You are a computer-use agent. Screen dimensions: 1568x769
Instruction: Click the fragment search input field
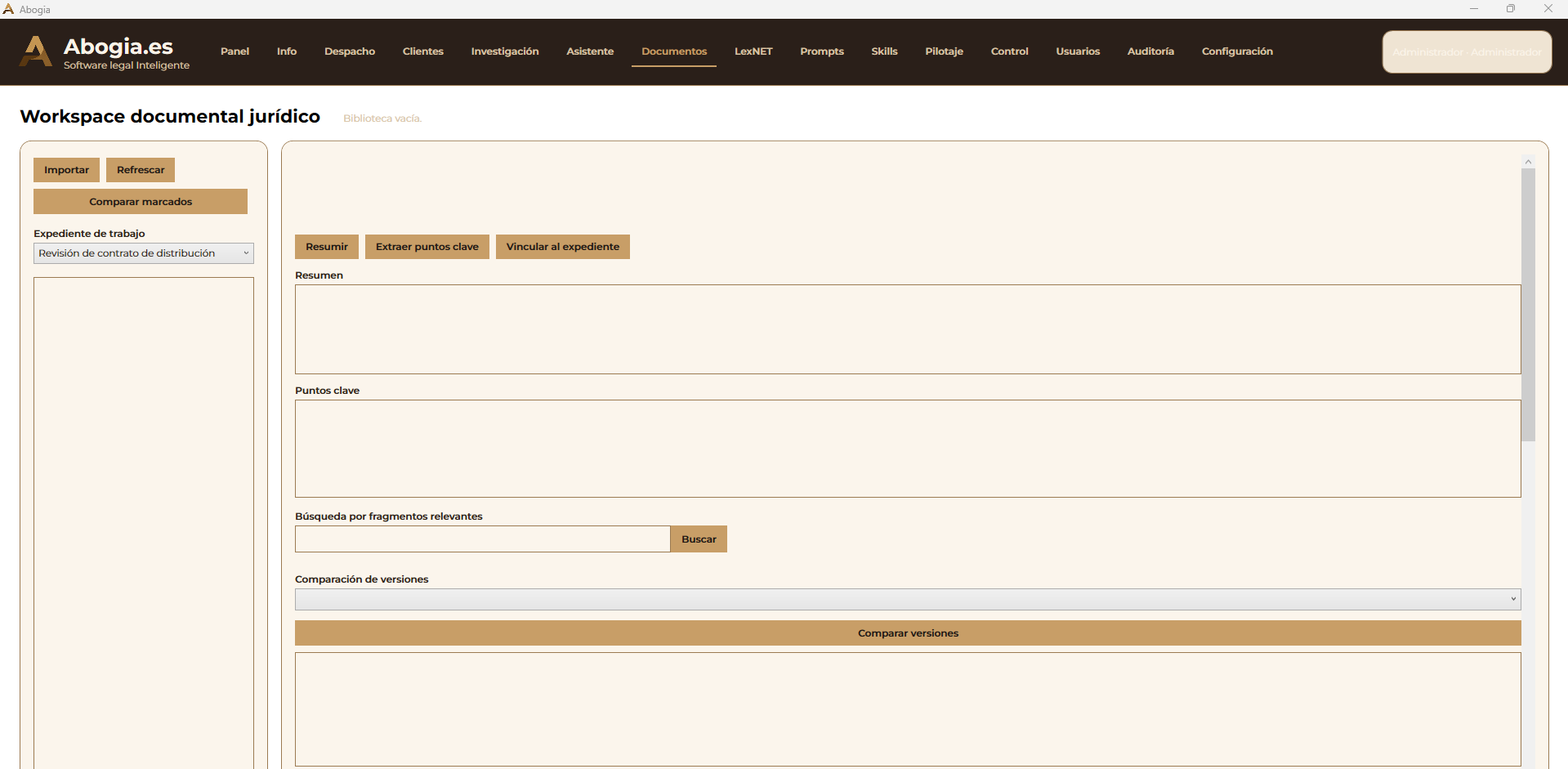[x=482, y=539]
